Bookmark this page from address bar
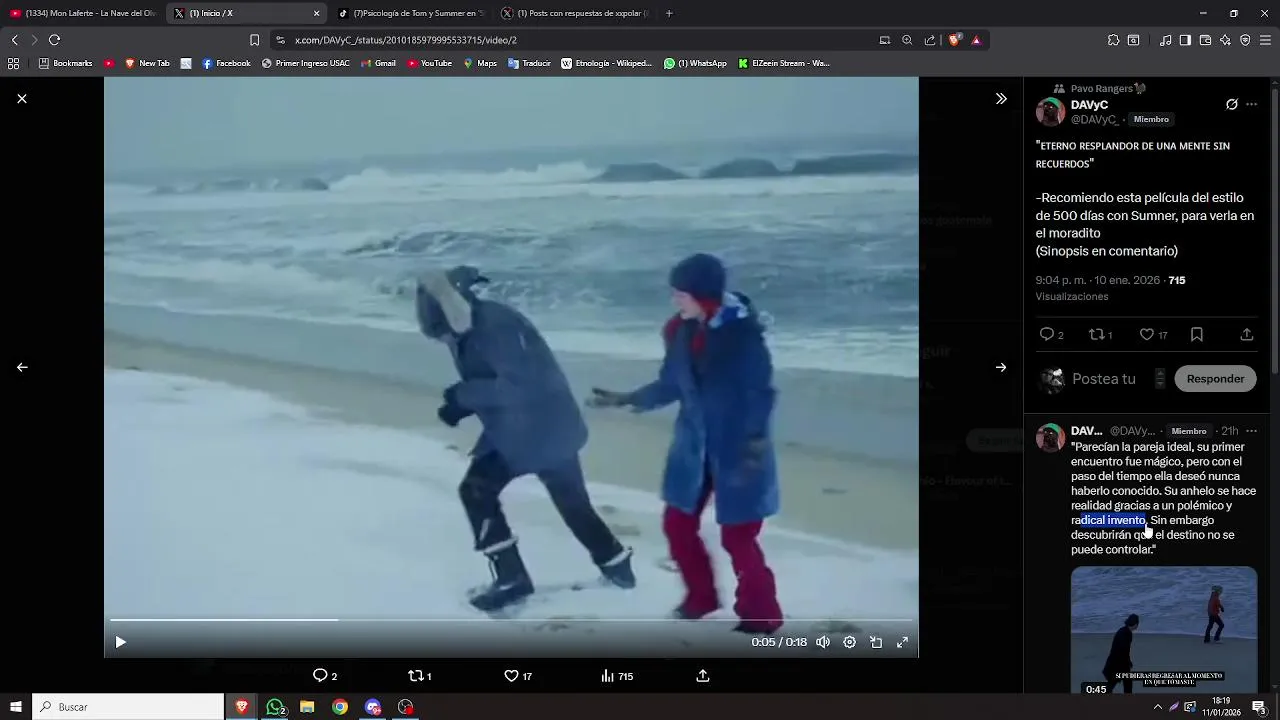This screenshot has width=1280, height=720. click(x=254, y=40)
